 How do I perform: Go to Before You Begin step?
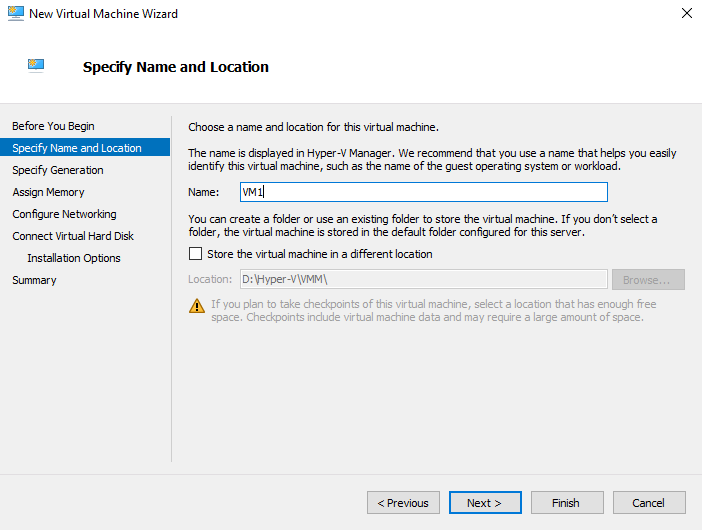click(53, 126)
